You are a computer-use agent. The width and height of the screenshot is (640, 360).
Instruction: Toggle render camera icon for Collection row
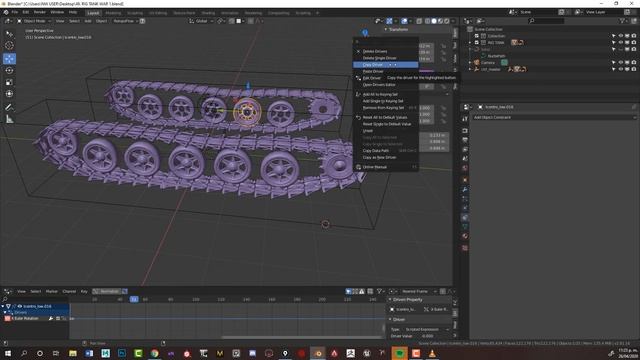pyautogui.click(x=634, y=36)
